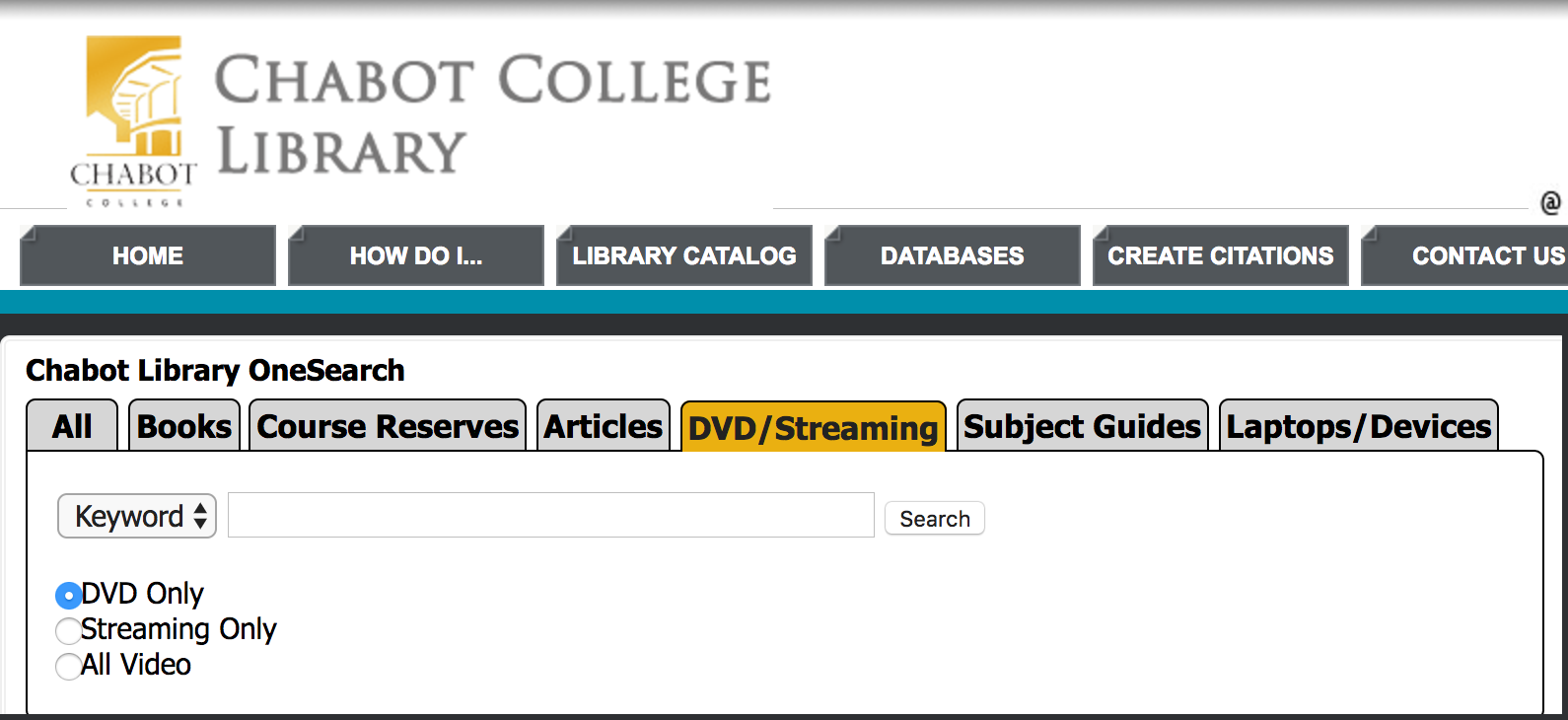This screenshot has width=1568, height=720.
Task: Open the DATABASES page
Action: coord(953,255)
